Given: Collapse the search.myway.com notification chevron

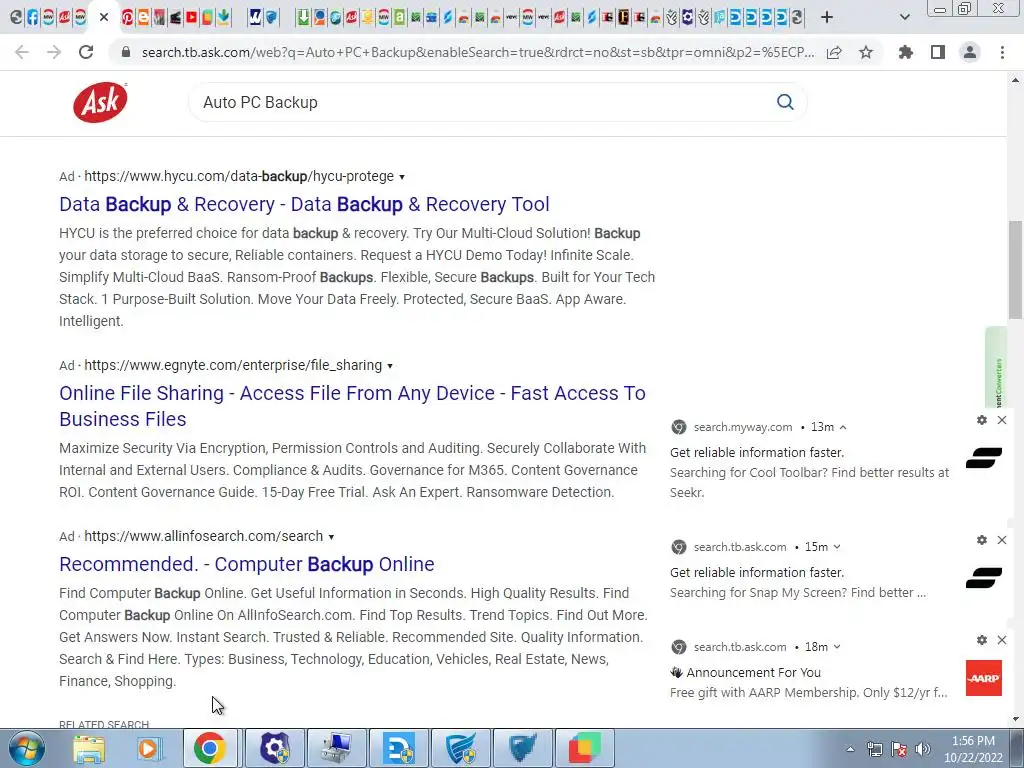Looking at the screenshot, I should [x=843, y=427].
